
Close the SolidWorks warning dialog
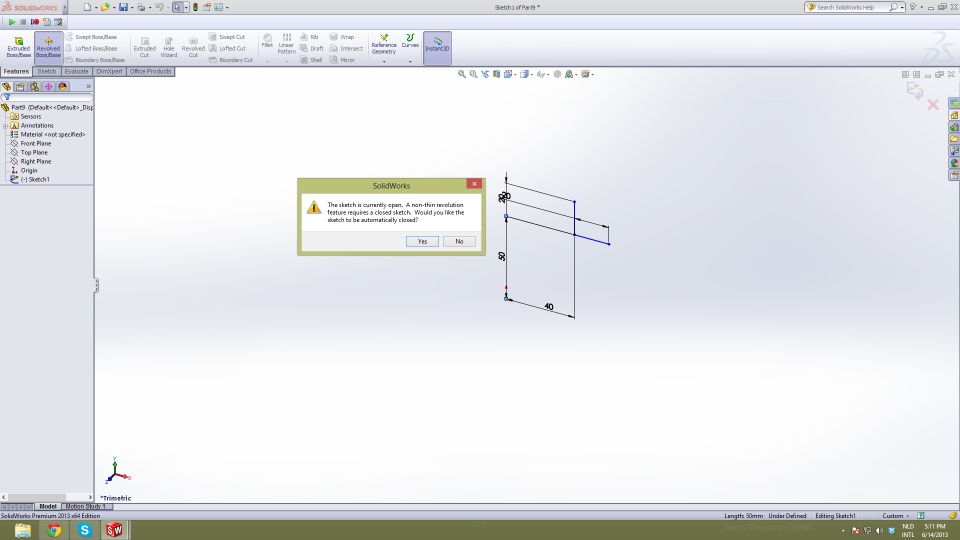(474, 184)
